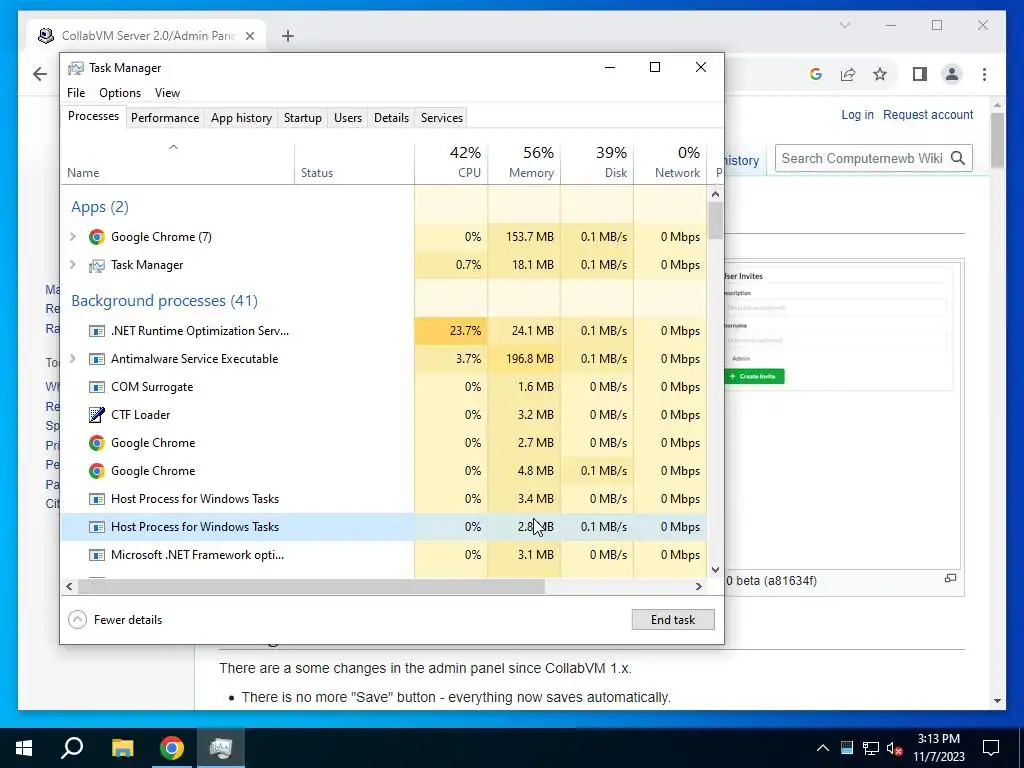Click the Task Manager horizontal scrollbar thumb
Screen dimensions: 1024x768
coord(311,586)
